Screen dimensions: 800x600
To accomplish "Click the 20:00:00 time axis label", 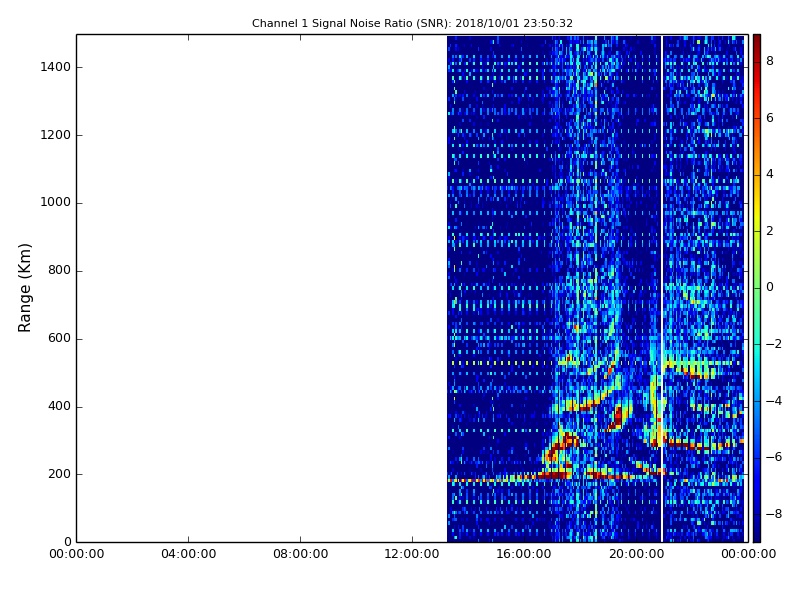I will [636, 554].
